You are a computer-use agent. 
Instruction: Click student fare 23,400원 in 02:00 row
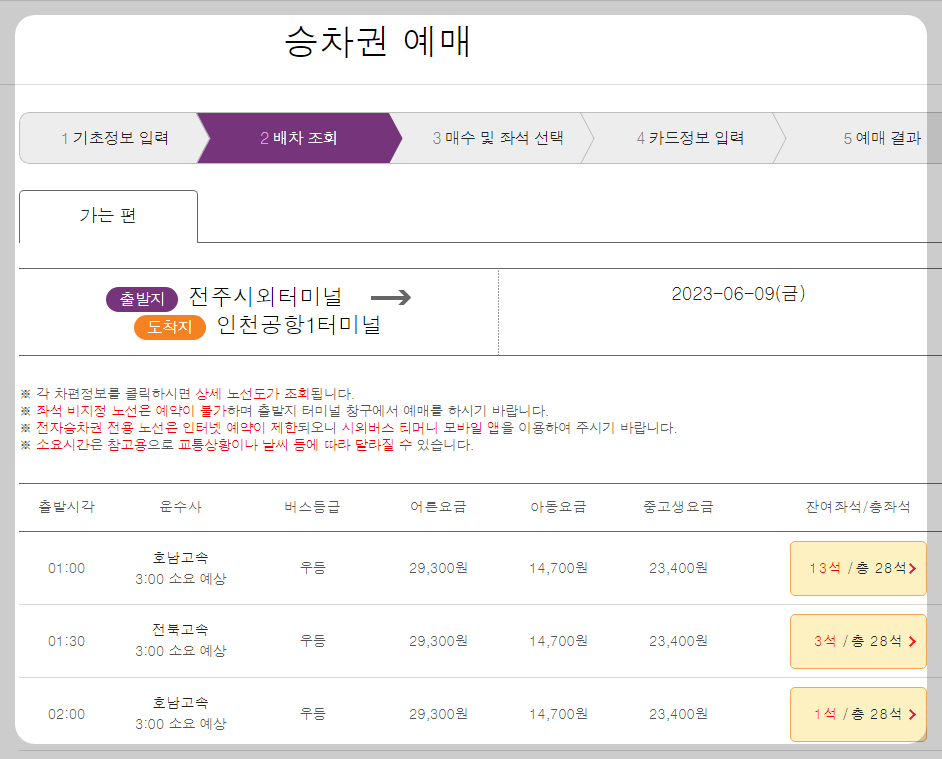point(678,714)
